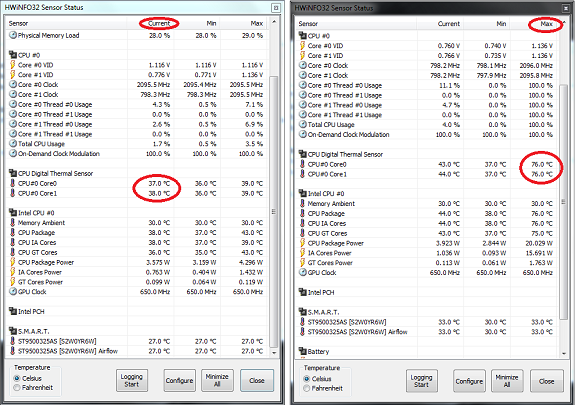Screen dimensions: 575x405
Task: Click Configure button in left window
Action: point(179,380)
